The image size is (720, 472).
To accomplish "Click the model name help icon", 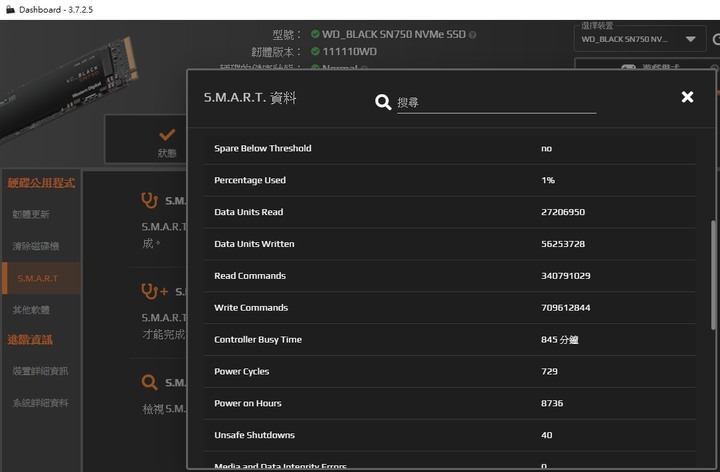I will tap(472, 35).
